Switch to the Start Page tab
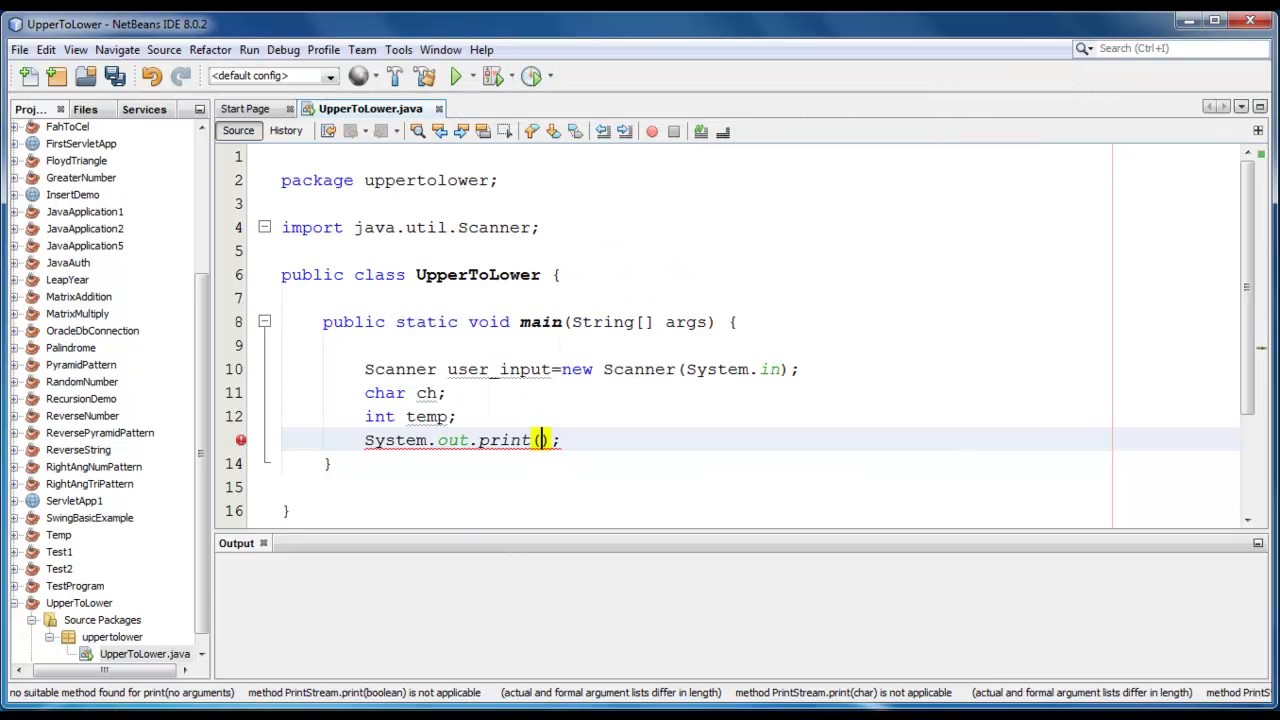This screenshot has width=1280, height=720. point(245,108)
